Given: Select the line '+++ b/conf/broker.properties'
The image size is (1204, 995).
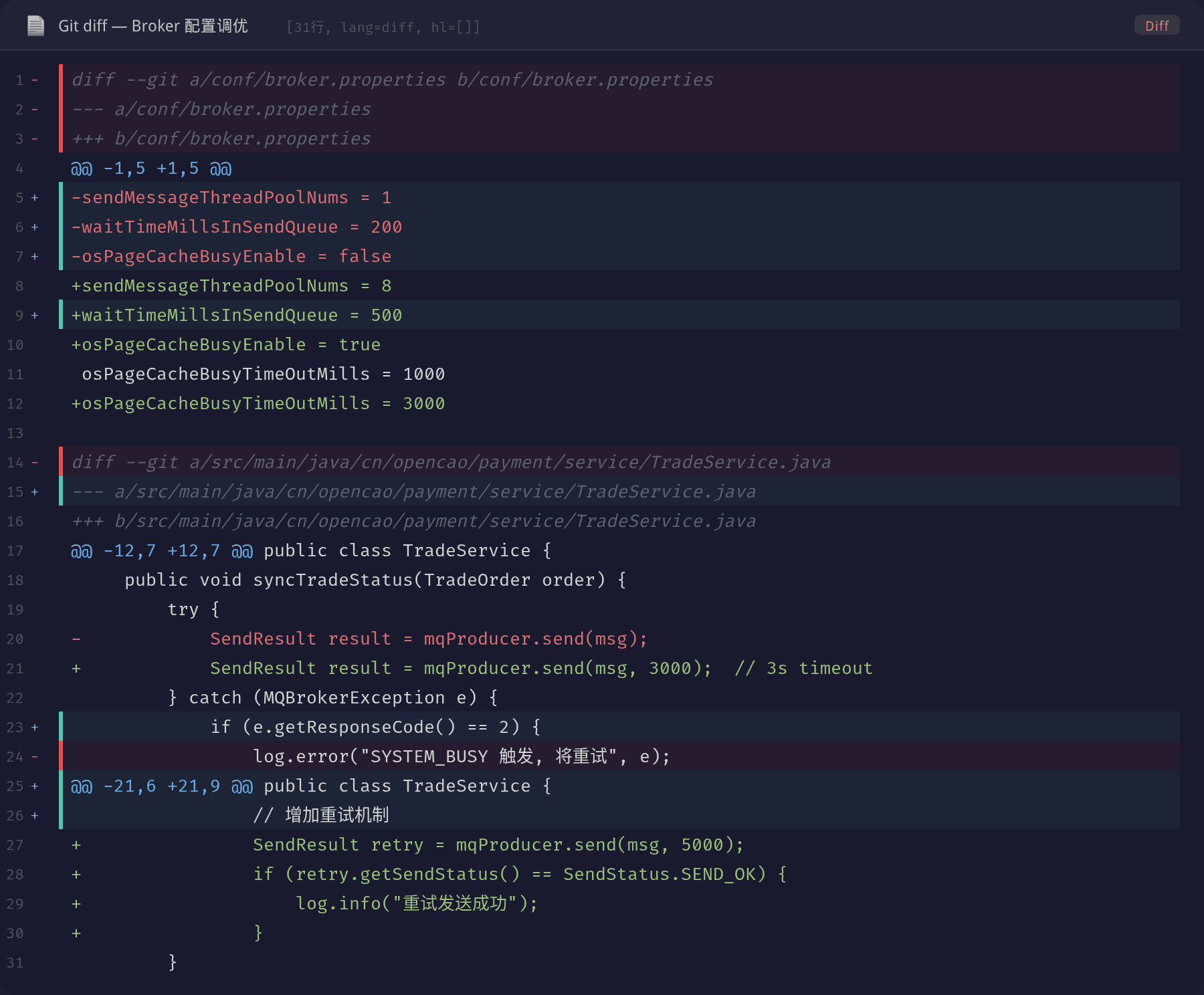Looking at the screenshot, I should (x=221, y=138).
